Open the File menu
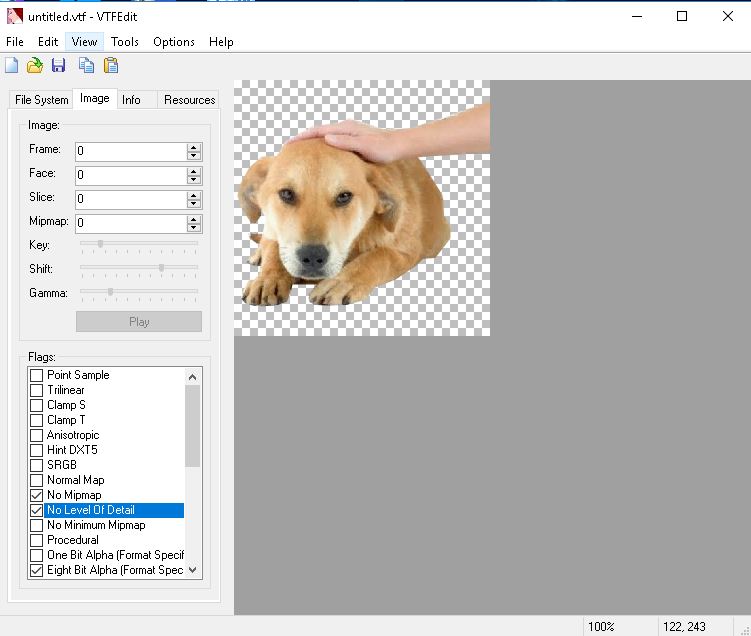 [14, 42]
